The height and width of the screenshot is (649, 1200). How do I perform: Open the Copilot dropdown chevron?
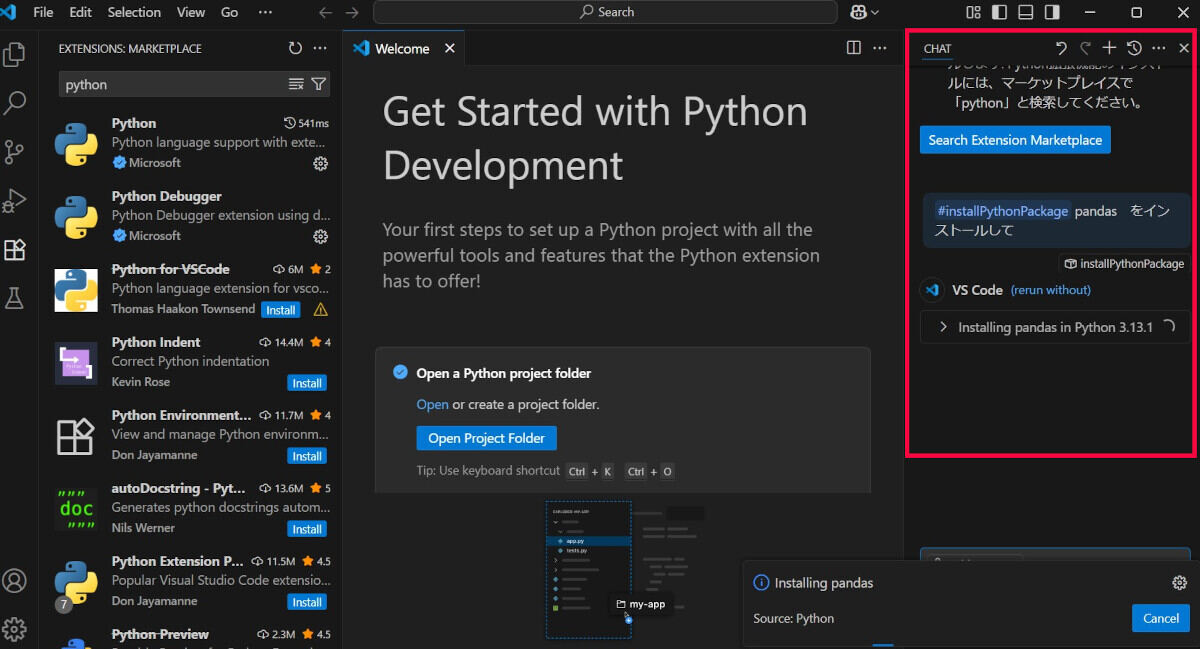(876, 12)
